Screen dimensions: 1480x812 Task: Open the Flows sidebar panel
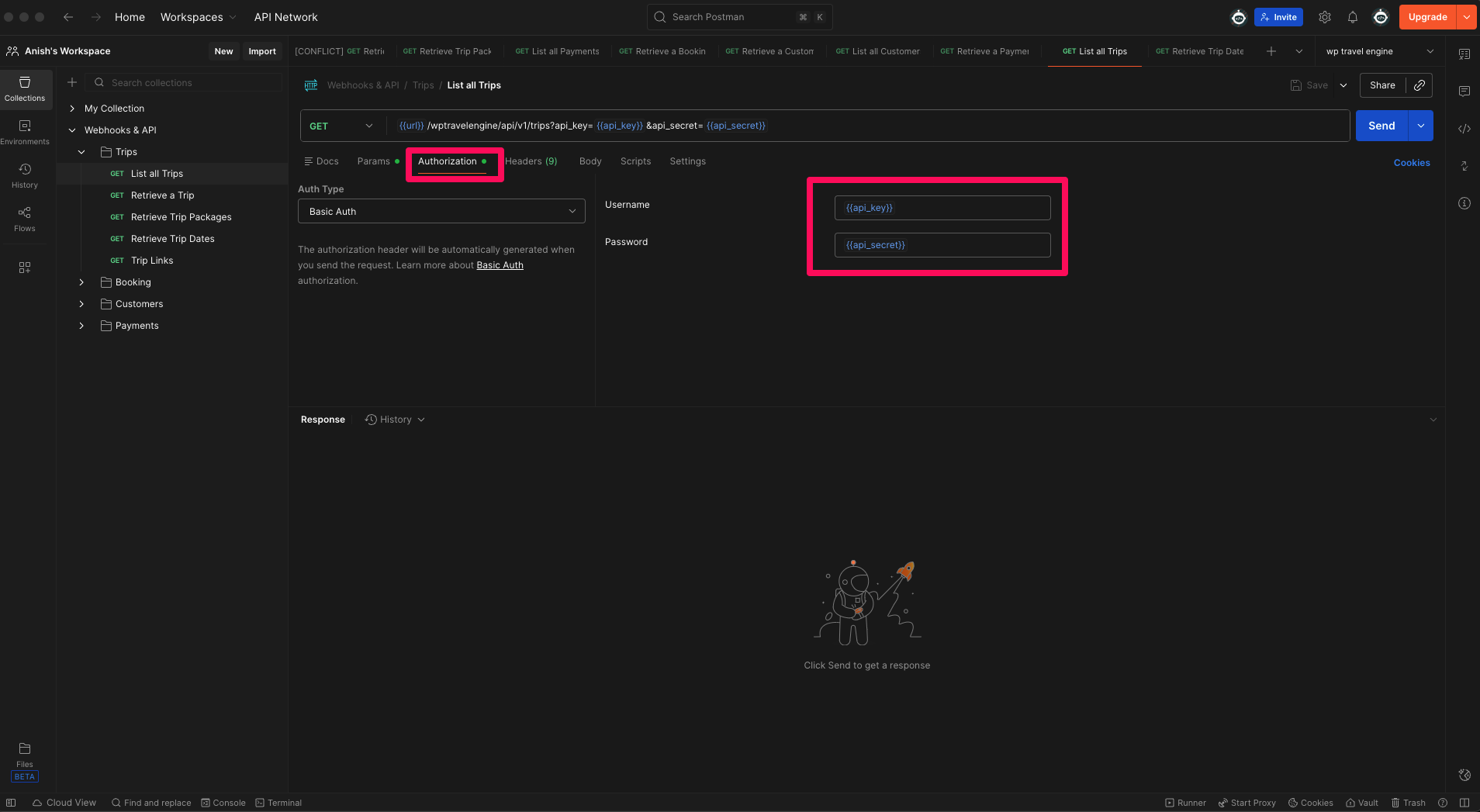[x=25, y=219]
